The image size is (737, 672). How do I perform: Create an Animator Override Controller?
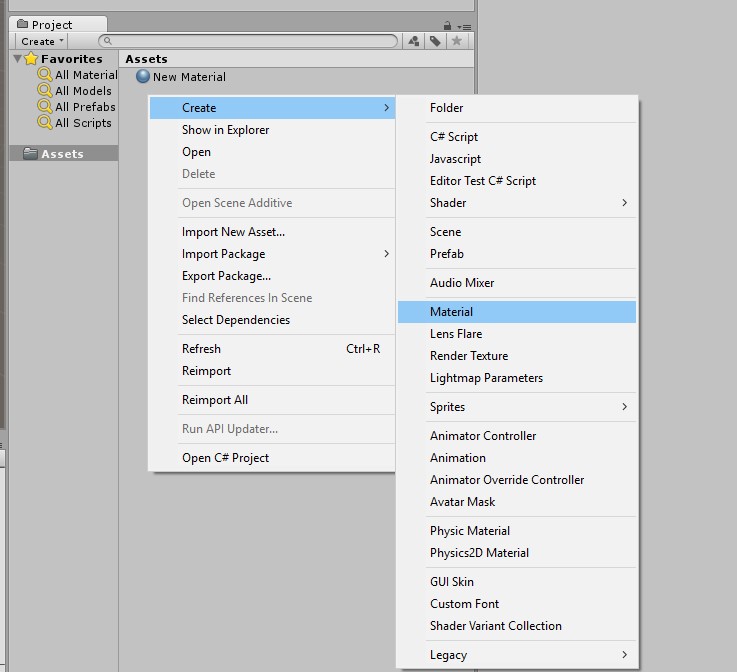coord(517,480)
